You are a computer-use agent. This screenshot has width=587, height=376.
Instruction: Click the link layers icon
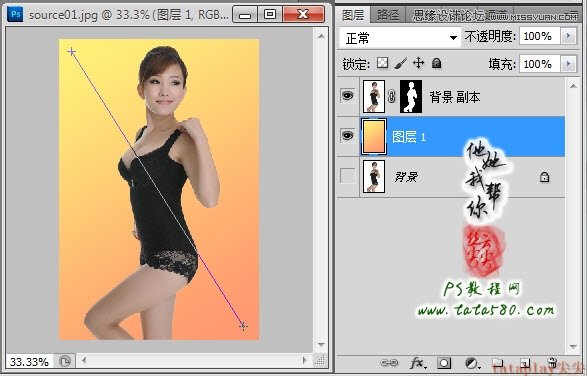[x=389, y=363]
